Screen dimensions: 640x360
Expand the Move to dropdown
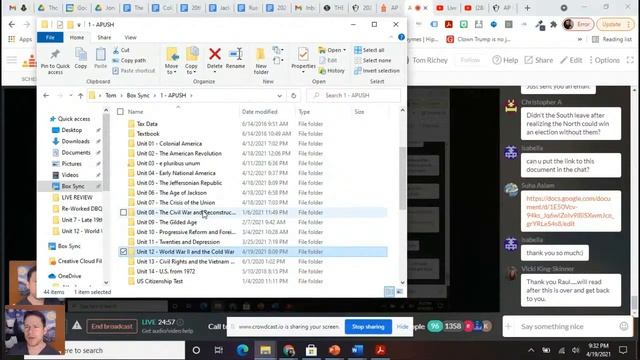coord(171,69)
